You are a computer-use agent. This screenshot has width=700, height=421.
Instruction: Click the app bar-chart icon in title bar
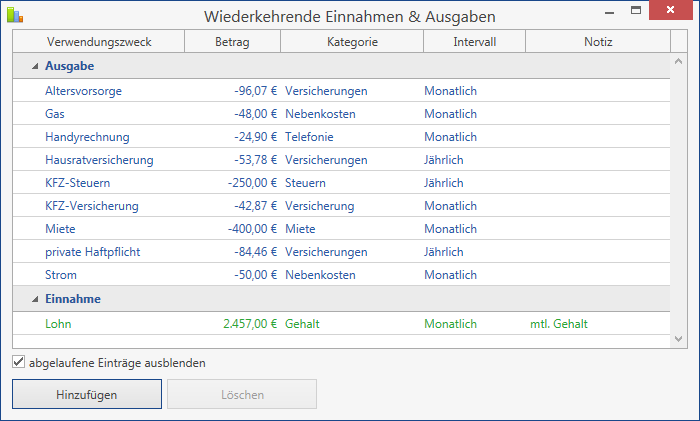pyautogui.click(x=15, y=15)
